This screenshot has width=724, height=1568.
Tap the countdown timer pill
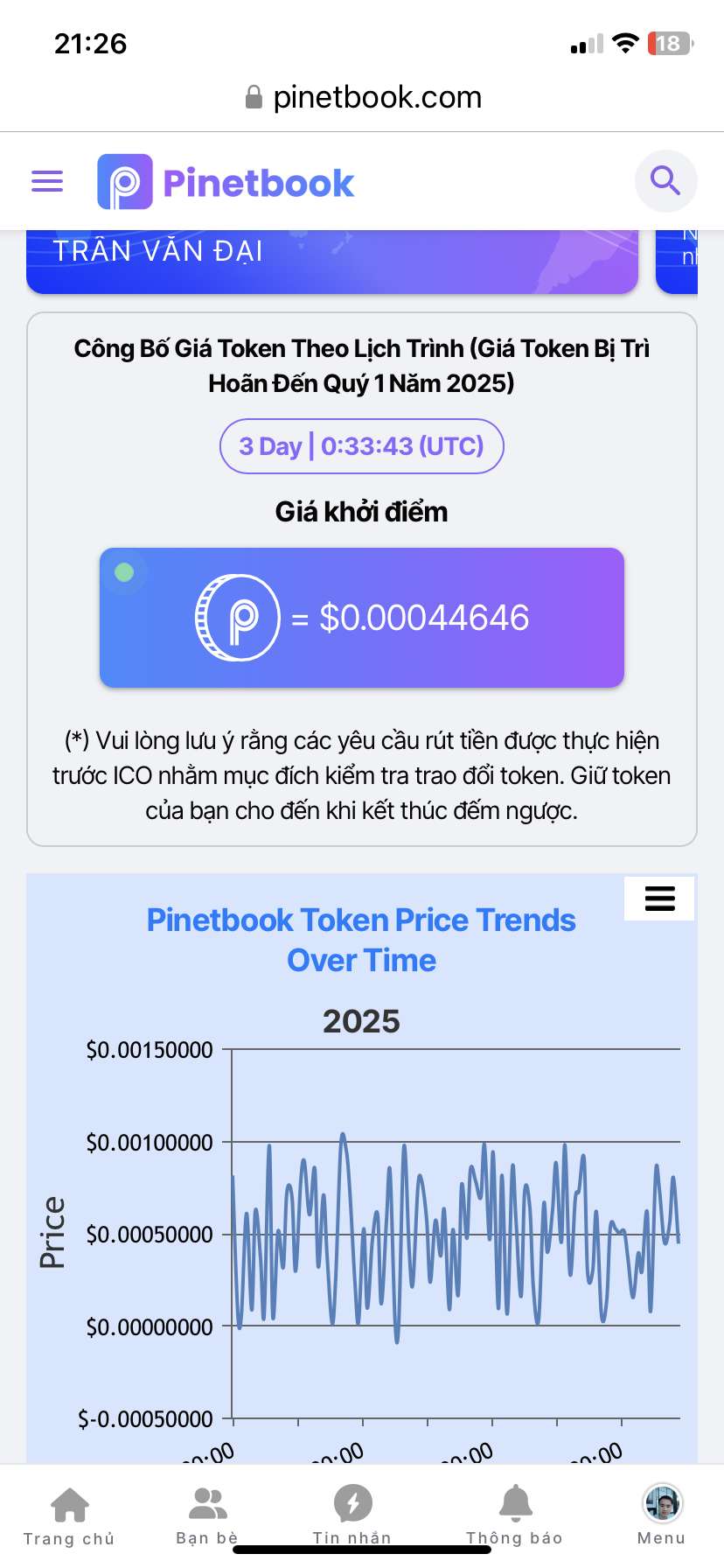(361, 446)
